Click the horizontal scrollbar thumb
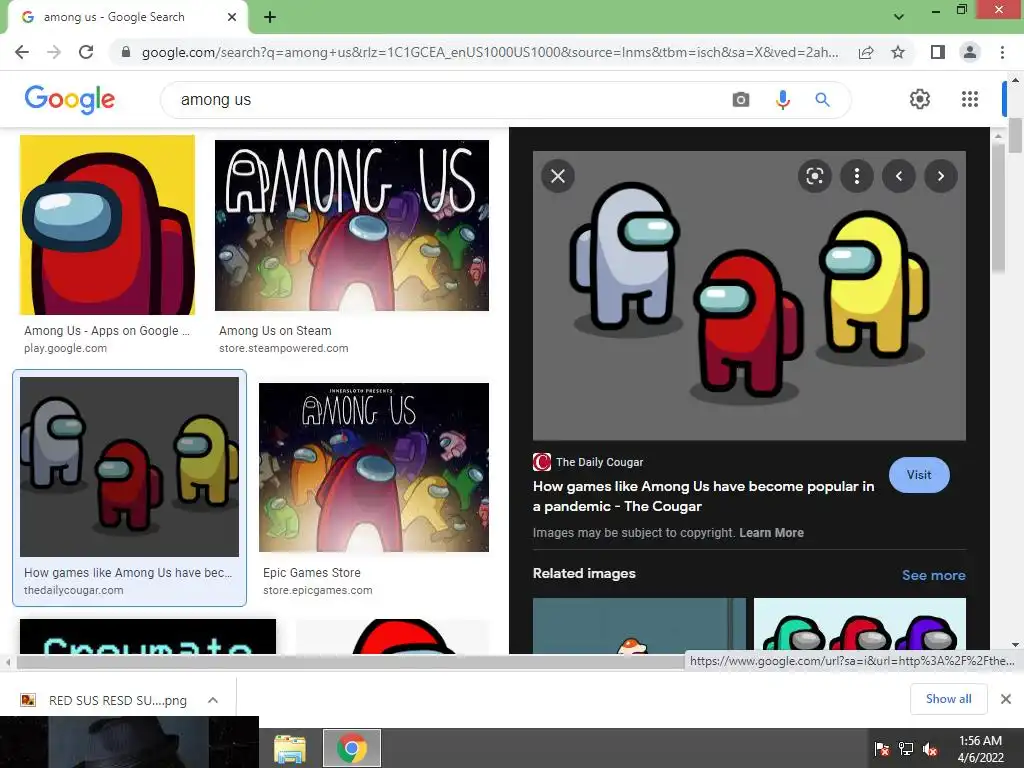The height and width of the screenshot is (768, 1024). (351, 662)
